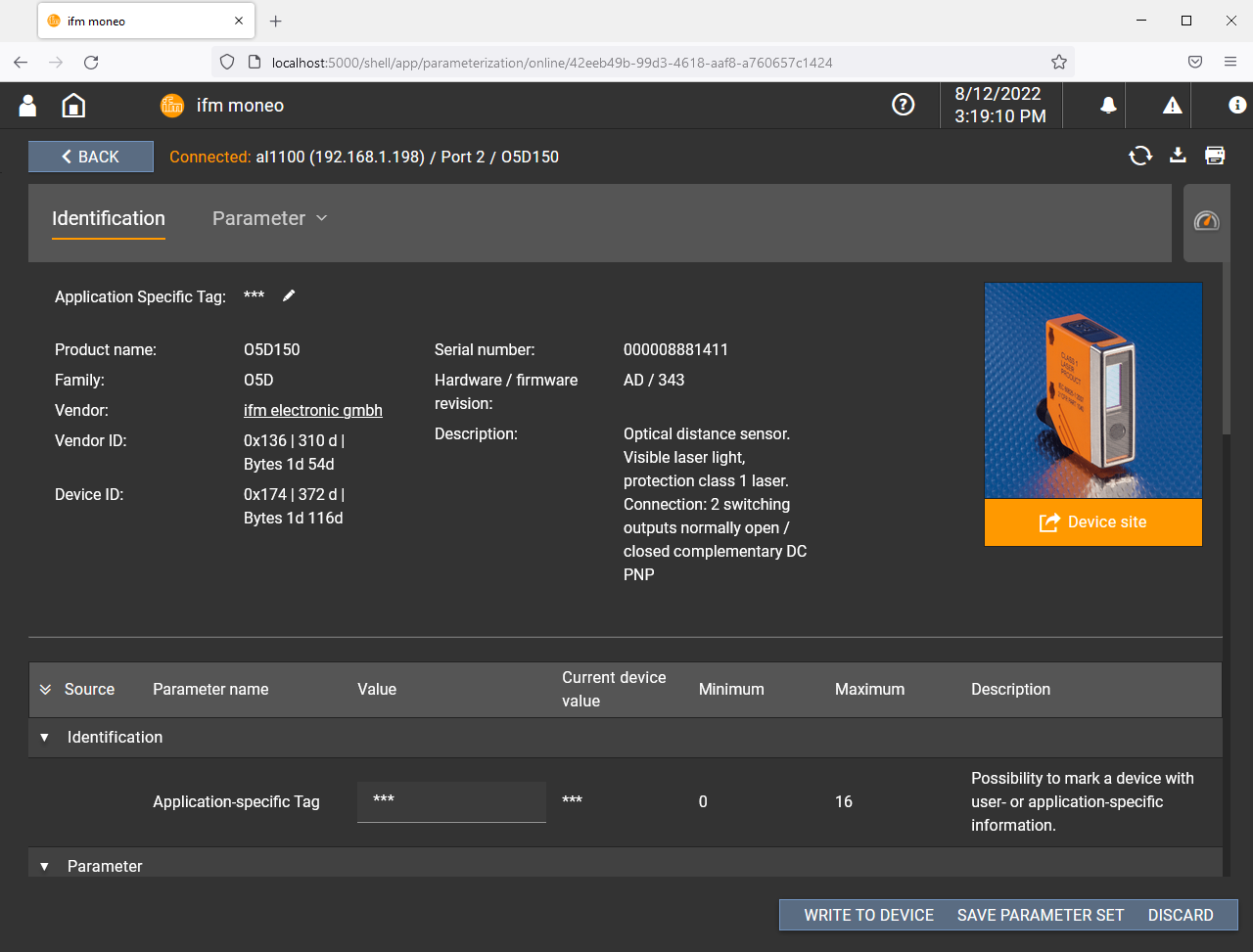This screenshot has height=952, width=1253.
Task: Switch to the Identification tab
Action: 108,218
